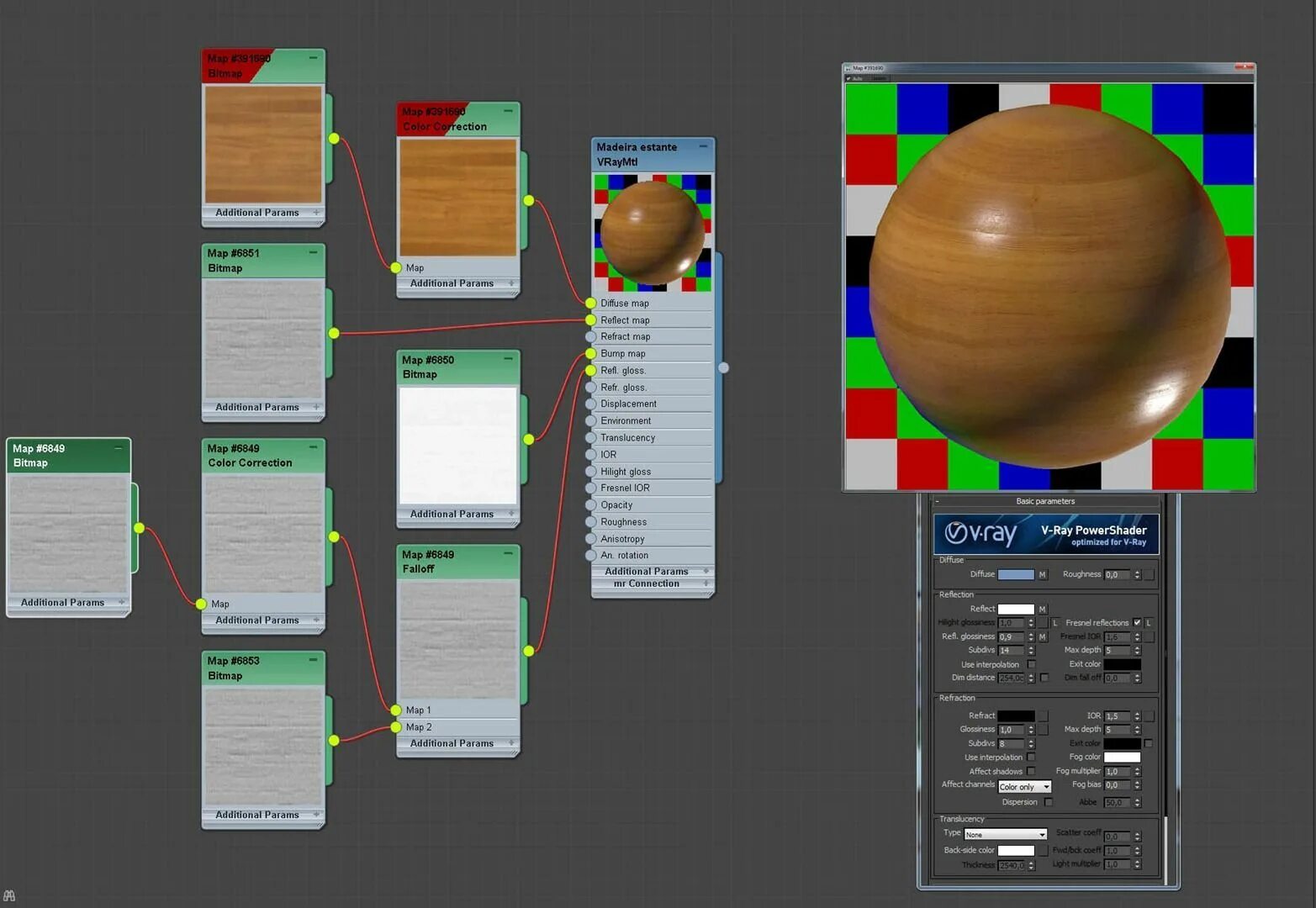Click the sphere thumbnail on Madeira estante node
1316x908 pixels.
tap(653, 233)
